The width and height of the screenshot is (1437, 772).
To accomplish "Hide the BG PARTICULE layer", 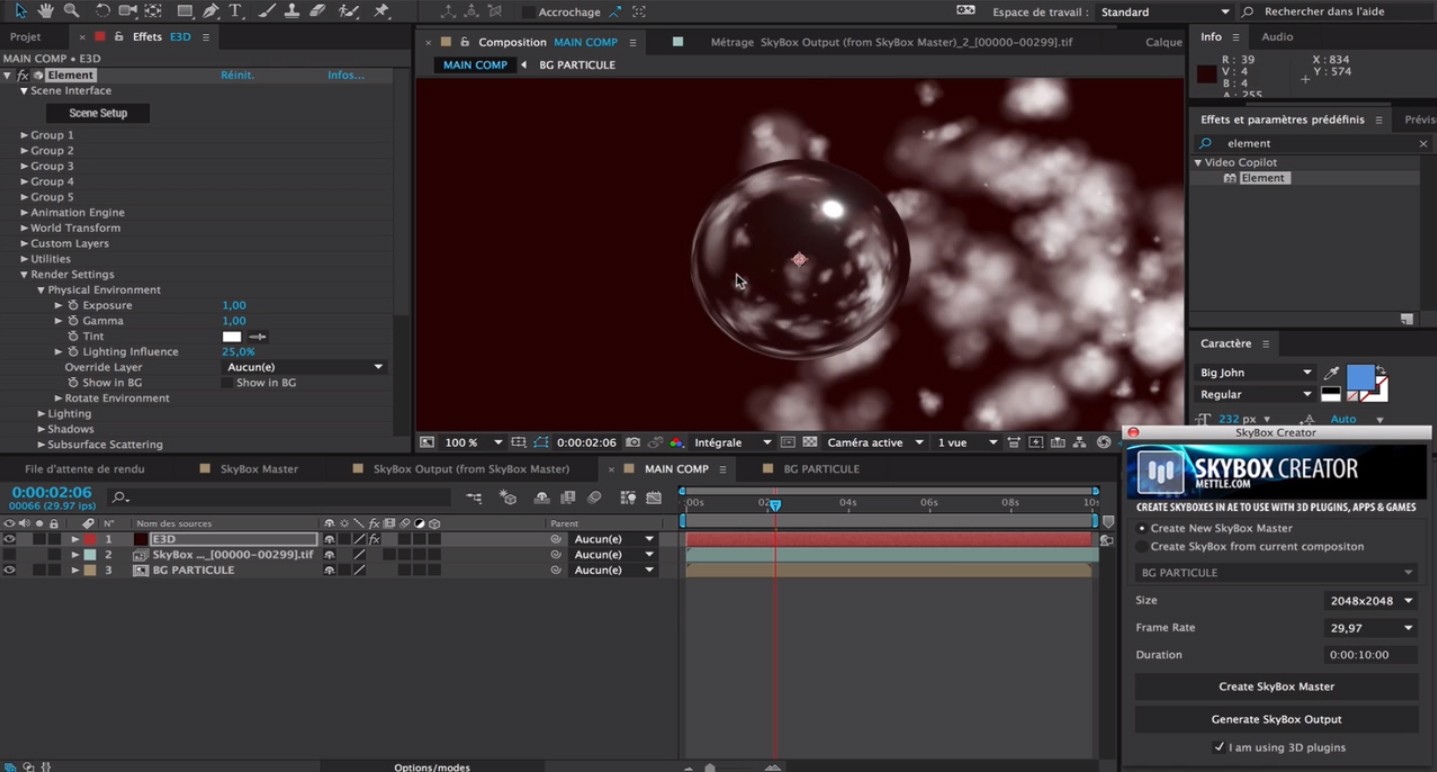I will point(9,570).
